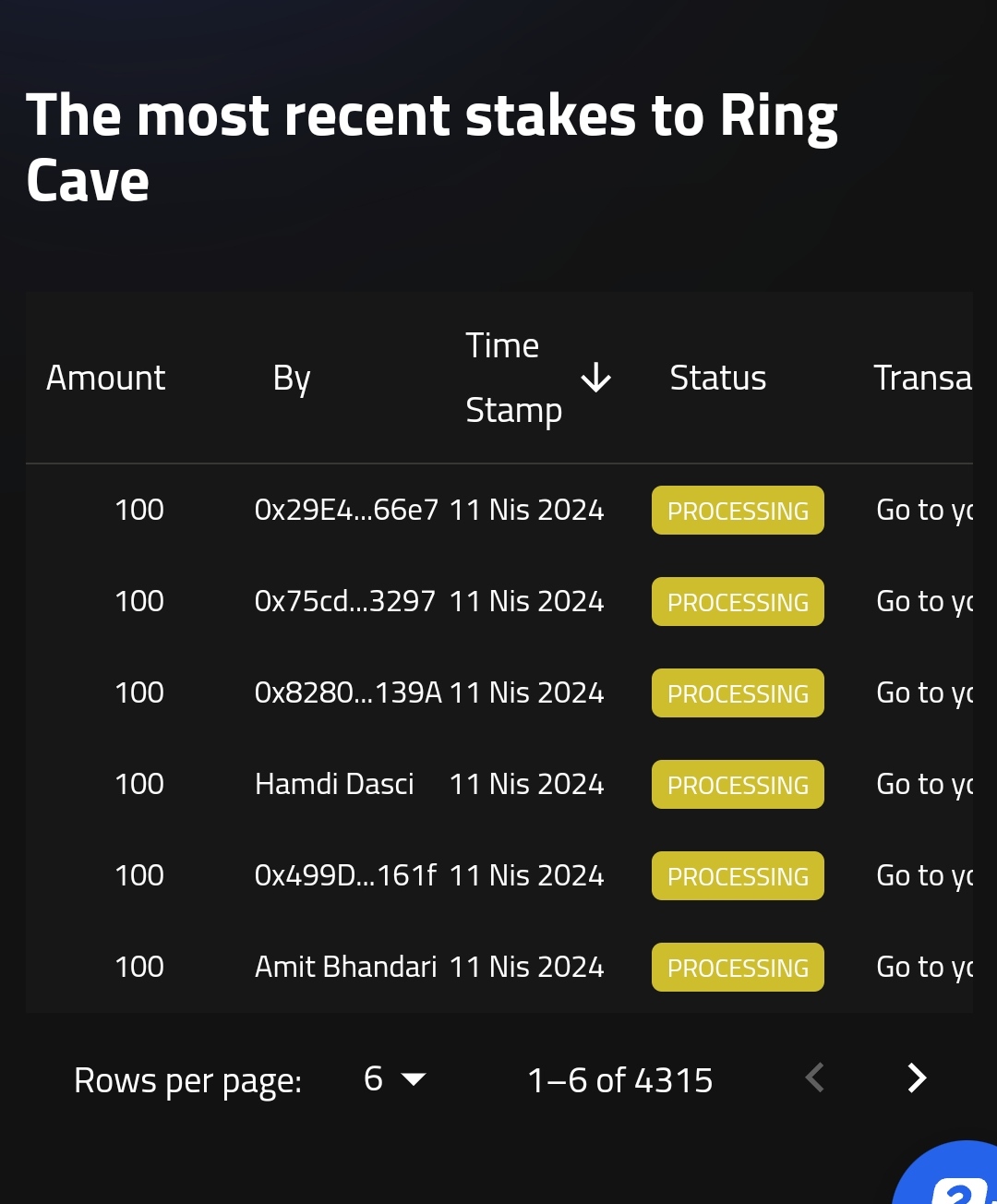This screenshot has width=997, height=1204.
Task: Click the 1–6 of 4315 page indicator
Action: click(x=620, y=1079)
